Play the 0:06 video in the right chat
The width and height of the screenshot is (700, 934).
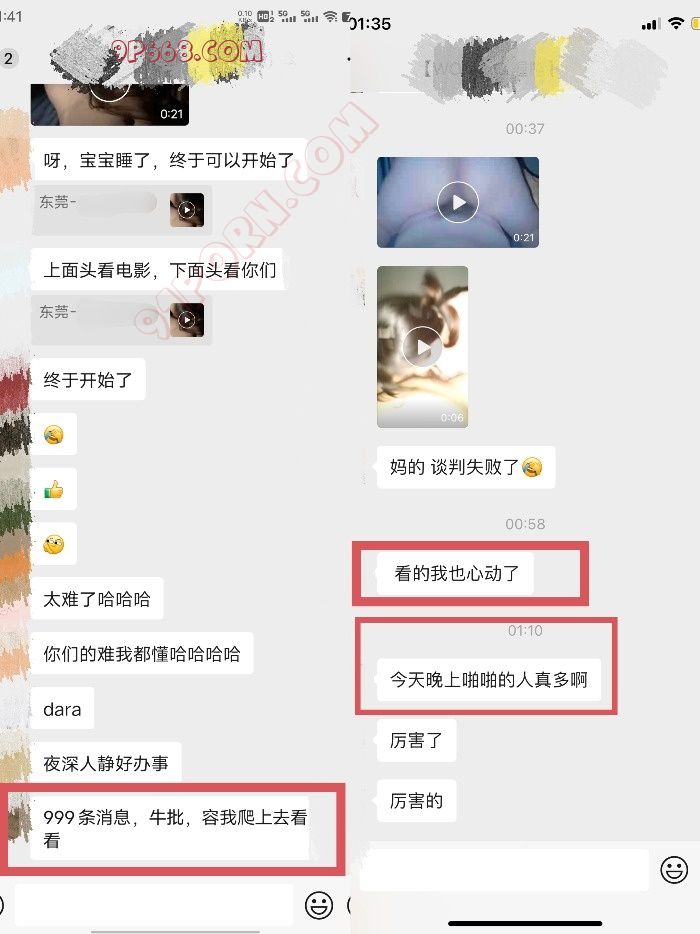point(422,347)
